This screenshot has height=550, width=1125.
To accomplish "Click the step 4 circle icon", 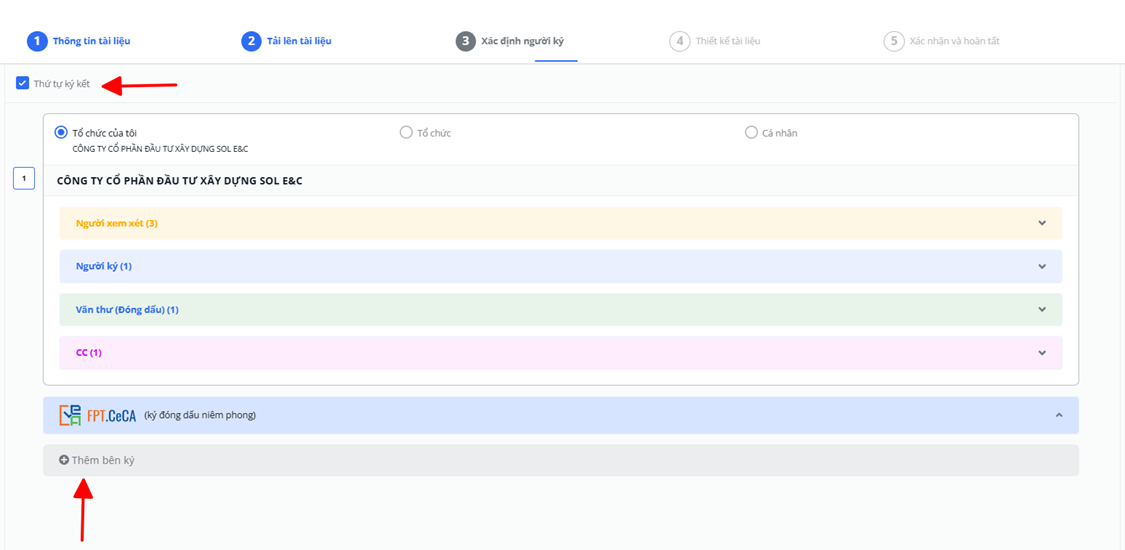I will pyautogui.click(x=680, y=41).
